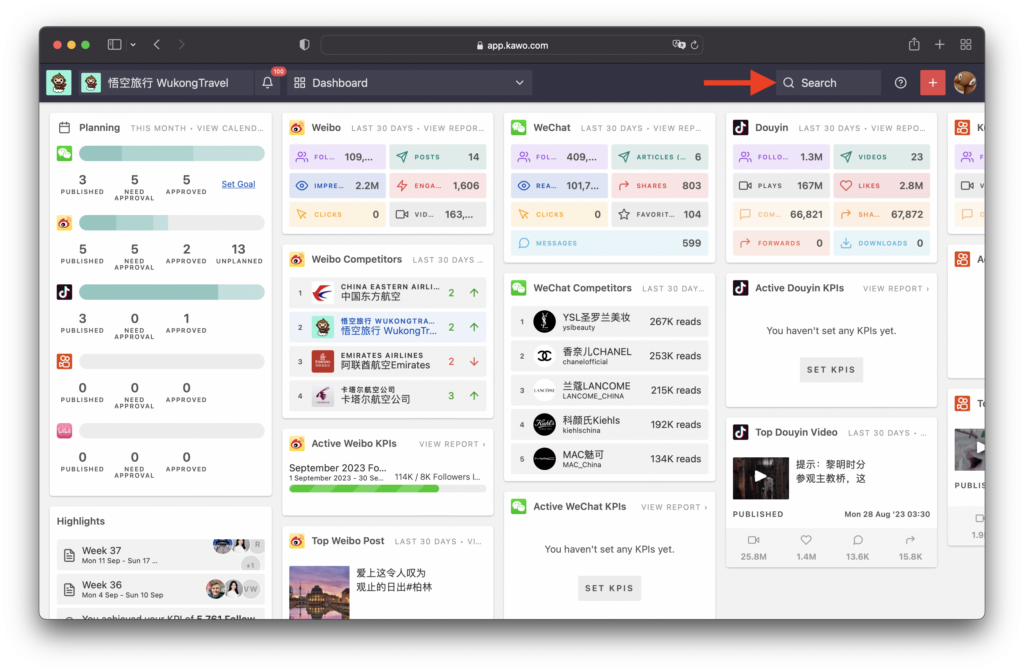This screenshot has height=671, width=1024.
Task: Click the WeChat Messages 599 metric
Action: pos(609,243)
